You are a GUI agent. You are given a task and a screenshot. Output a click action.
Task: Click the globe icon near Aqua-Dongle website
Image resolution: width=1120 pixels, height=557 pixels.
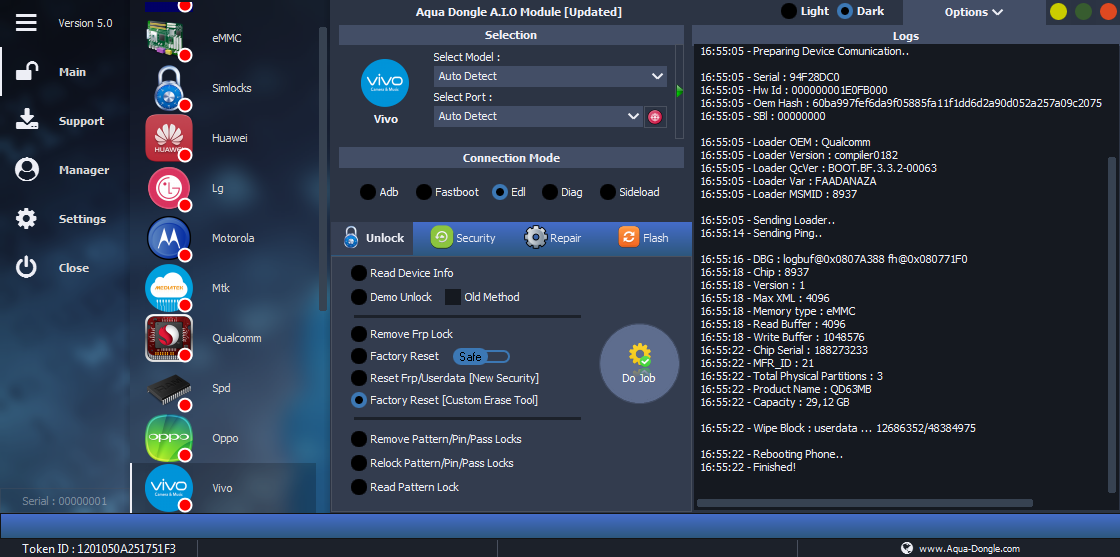point(906,548)
